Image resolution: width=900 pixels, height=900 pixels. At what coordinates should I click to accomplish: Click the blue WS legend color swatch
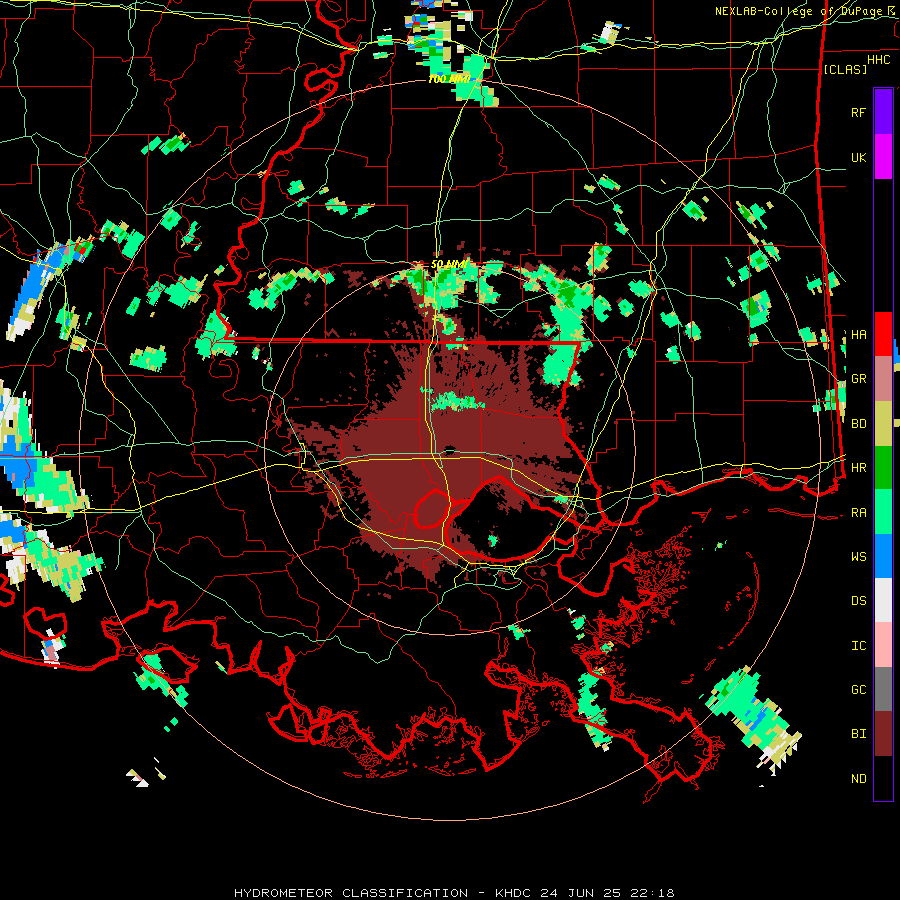883,556
